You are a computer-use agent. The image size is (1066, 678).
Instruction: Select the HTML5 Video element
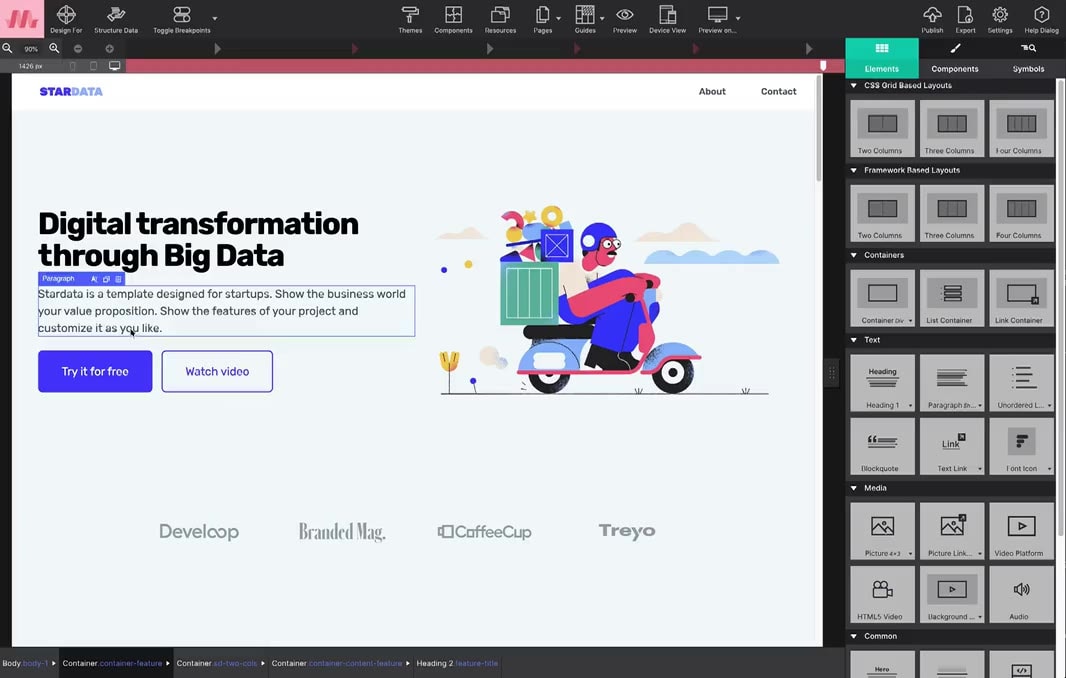pos(882,594)
